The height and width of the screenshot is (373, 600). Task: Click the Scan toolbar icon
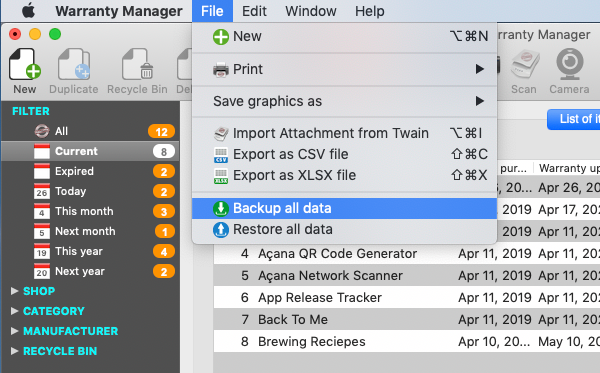point(524,64)
